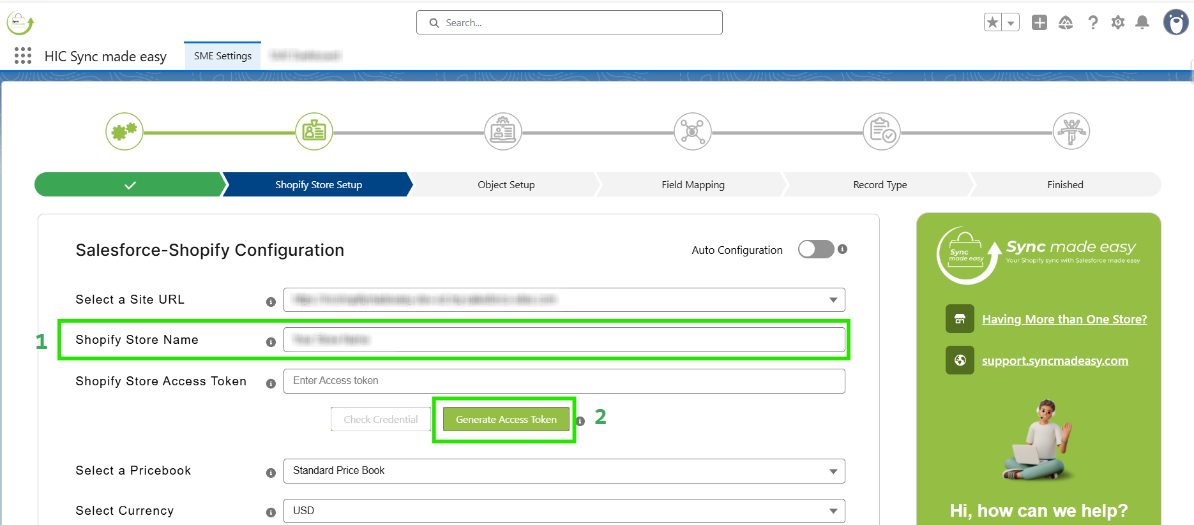This screenshot has height=525, width=1194.
Task: Open the notifications bell icon
Action: [1142, 23]
